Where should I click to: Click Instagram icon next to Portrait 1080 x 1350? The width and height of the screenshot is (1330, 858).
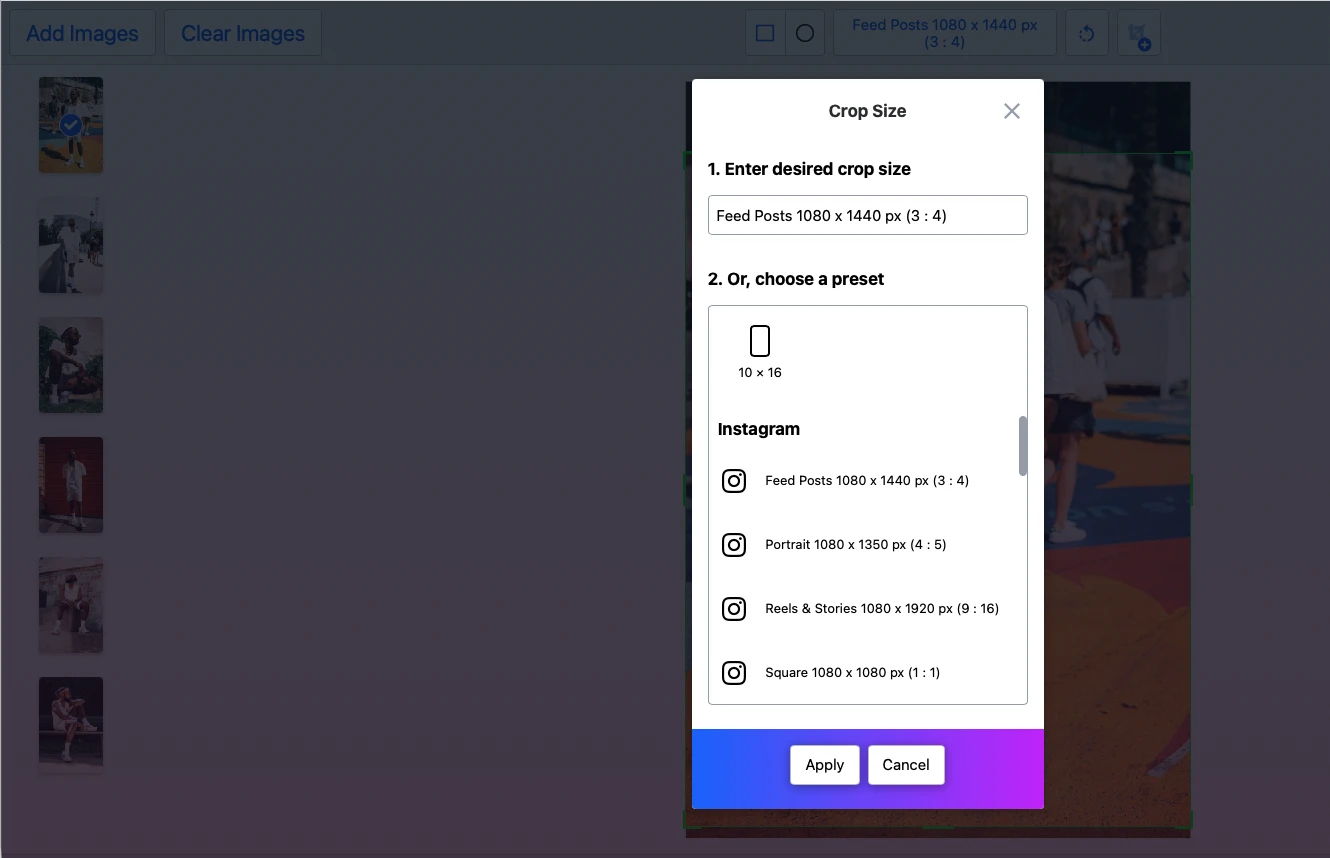point(734,545)
